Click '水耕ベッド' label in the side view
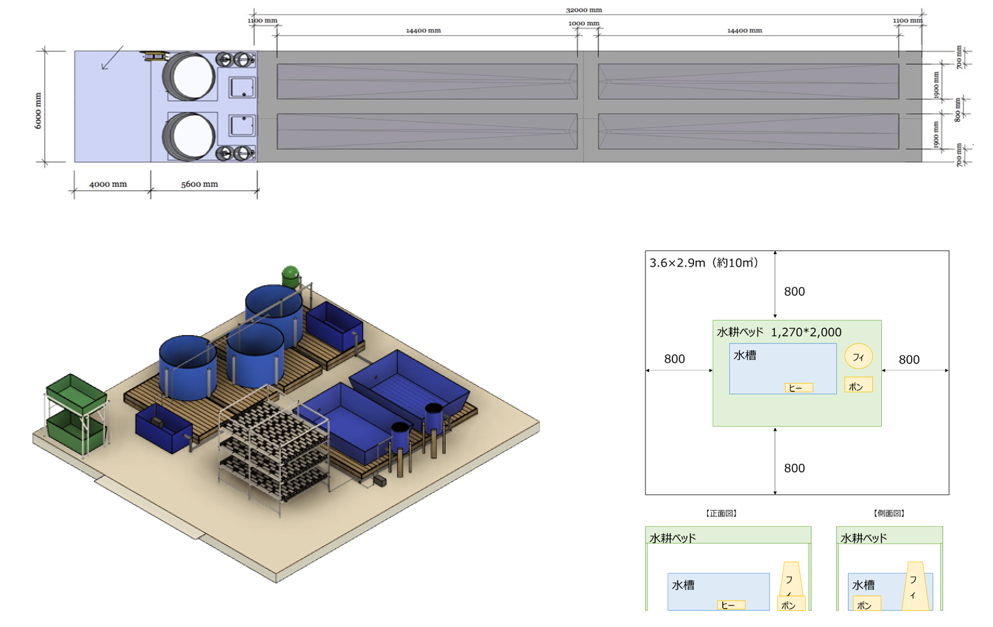Viewport: 993px width, 627px height. pos(864,538)
